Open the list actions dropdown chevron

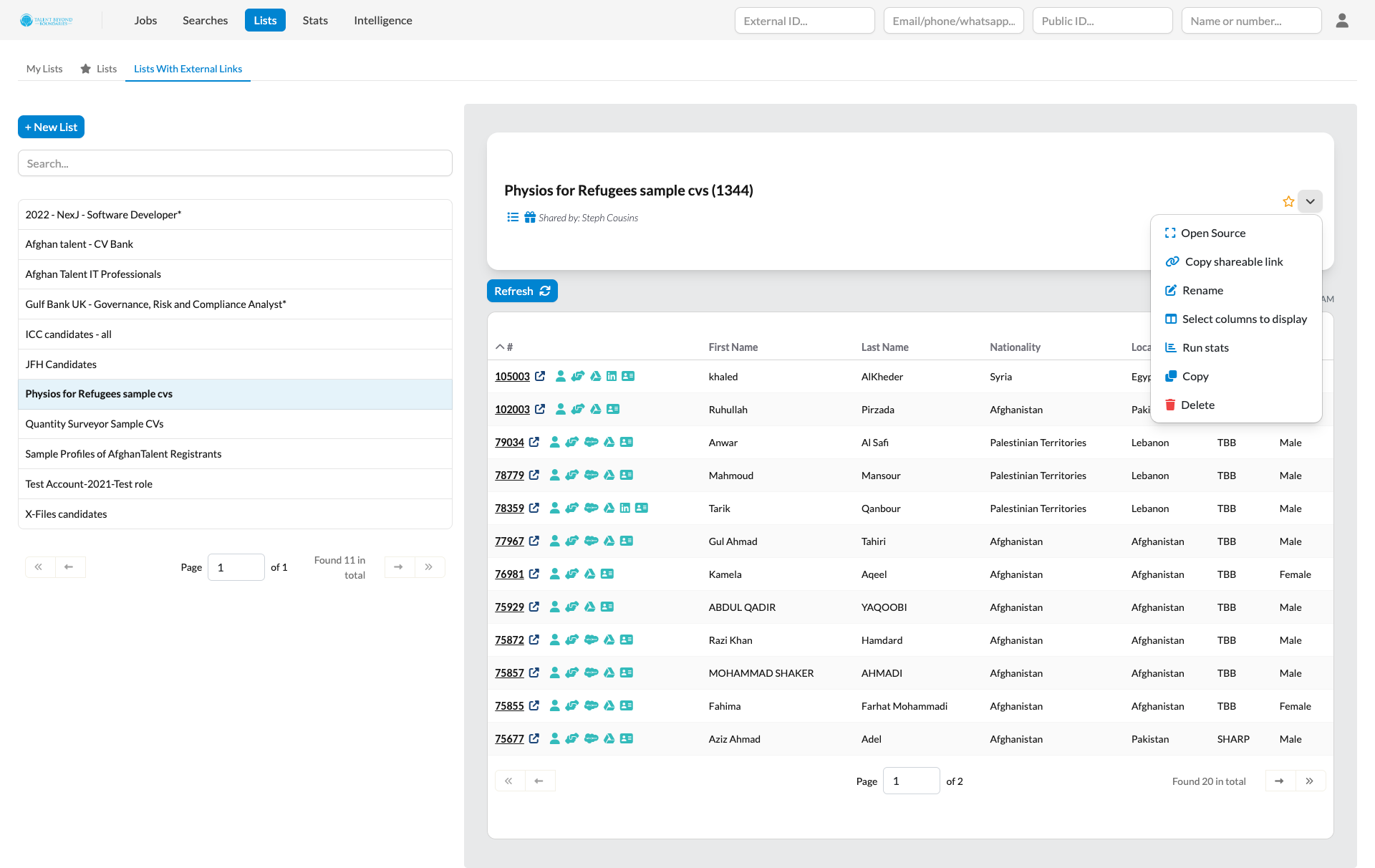(1311, 201)
